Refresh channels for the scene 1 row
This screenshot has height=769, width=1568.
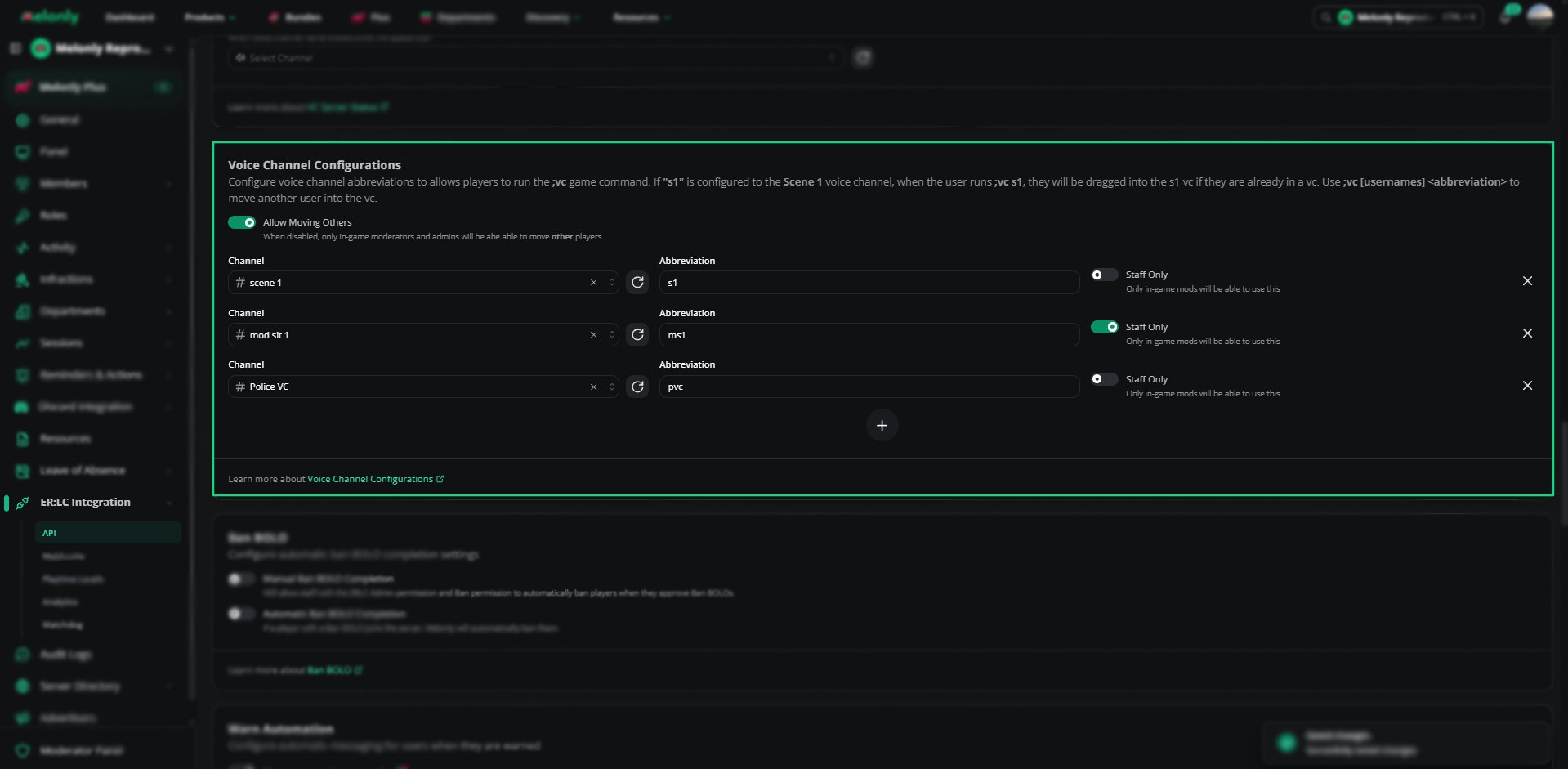click(637, 283)
